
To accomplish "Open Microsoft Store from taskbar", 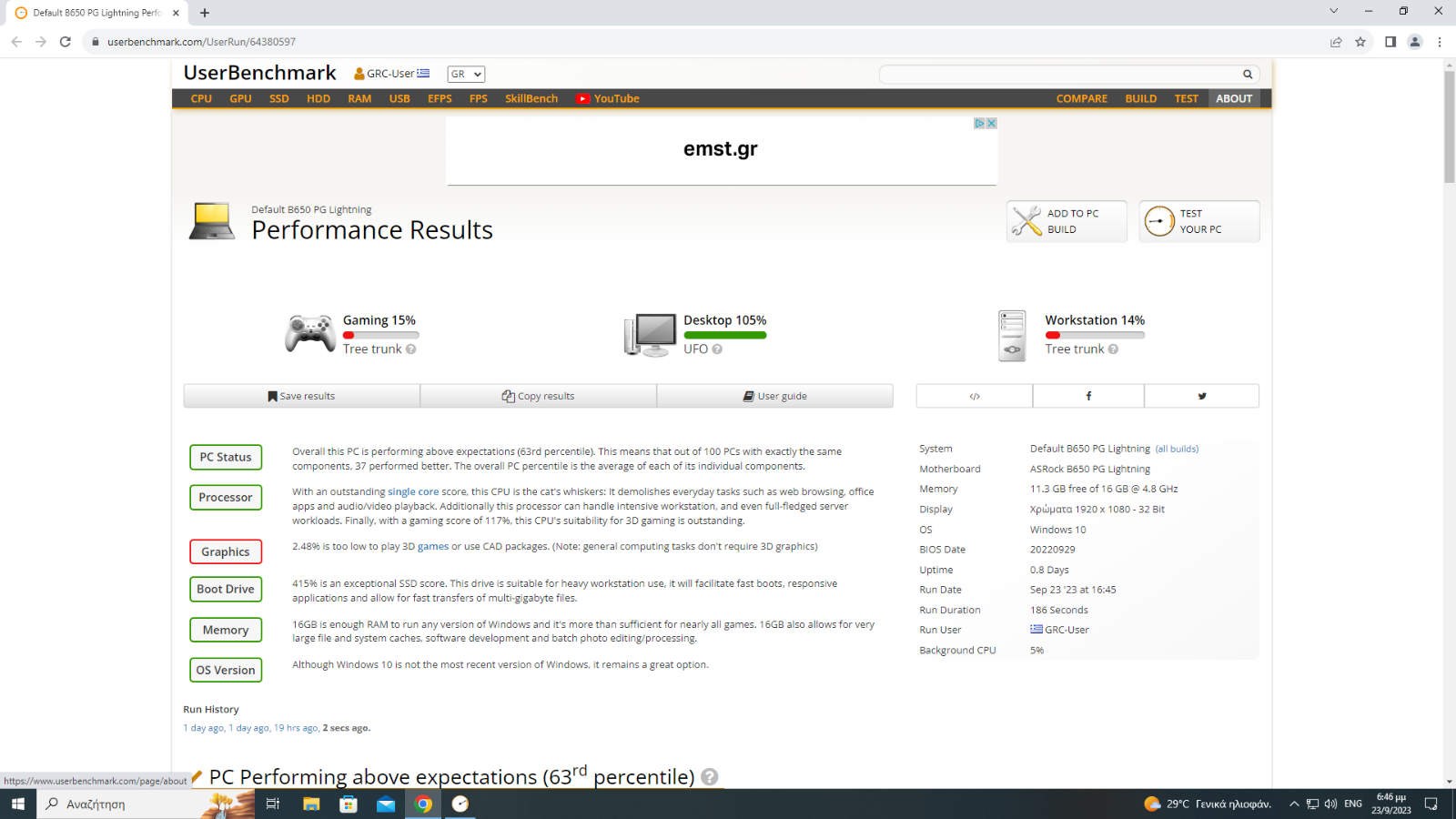I will click(x=349, y=804).
